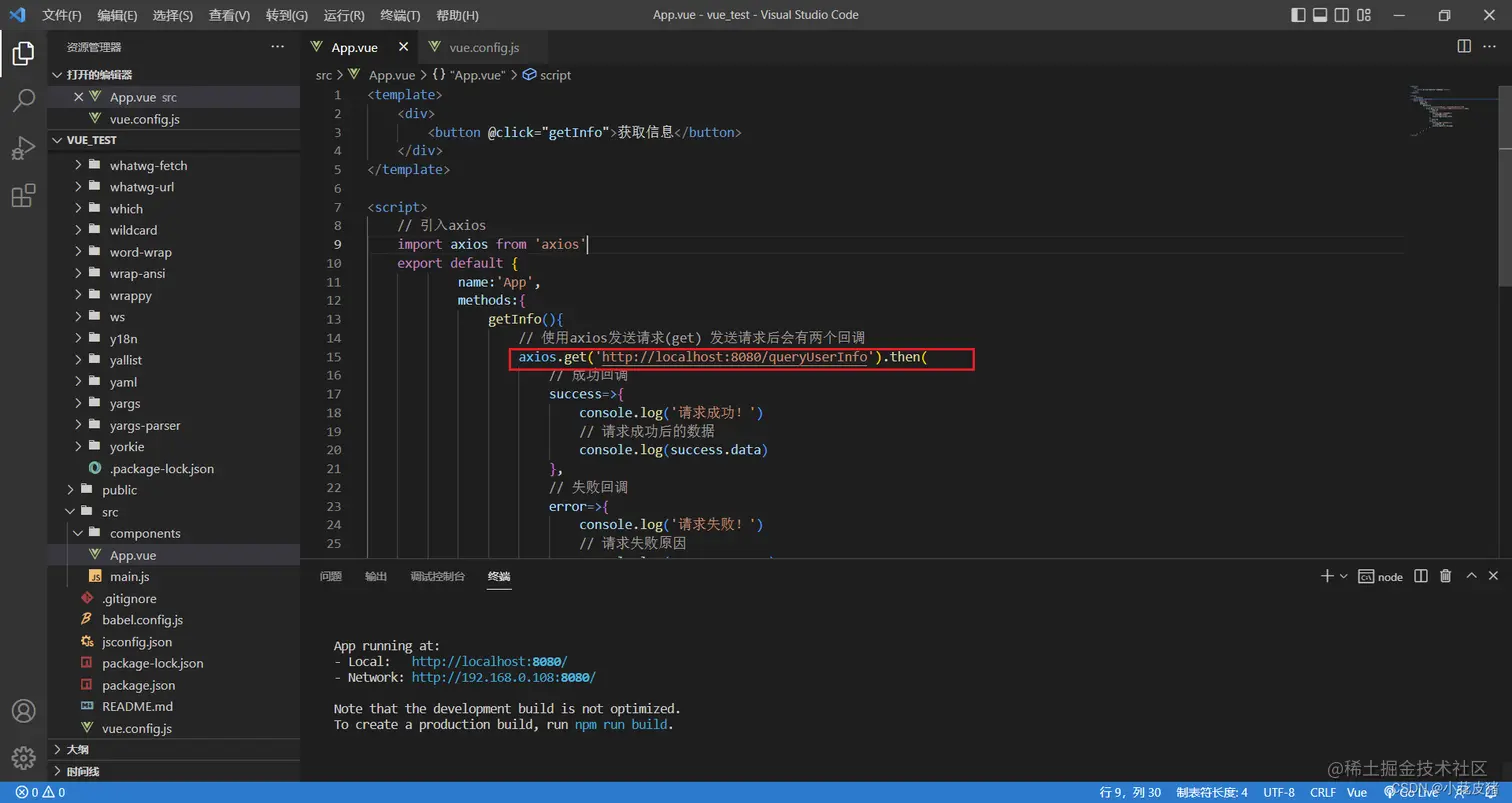The width and height of the screenshot is (1512, 803).
Task: Kill the terminal with trash icon
Action: [x=1445, y=576]
